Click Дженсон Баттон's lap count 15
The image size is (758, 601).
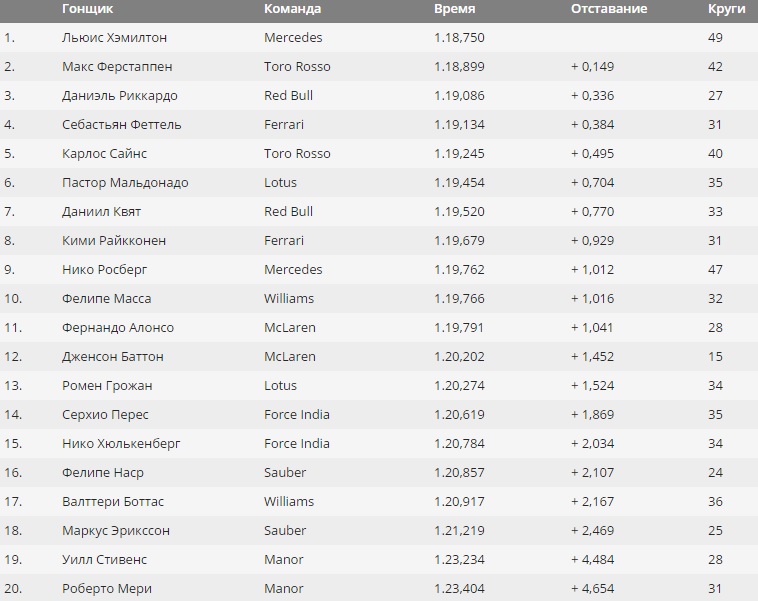715,357
